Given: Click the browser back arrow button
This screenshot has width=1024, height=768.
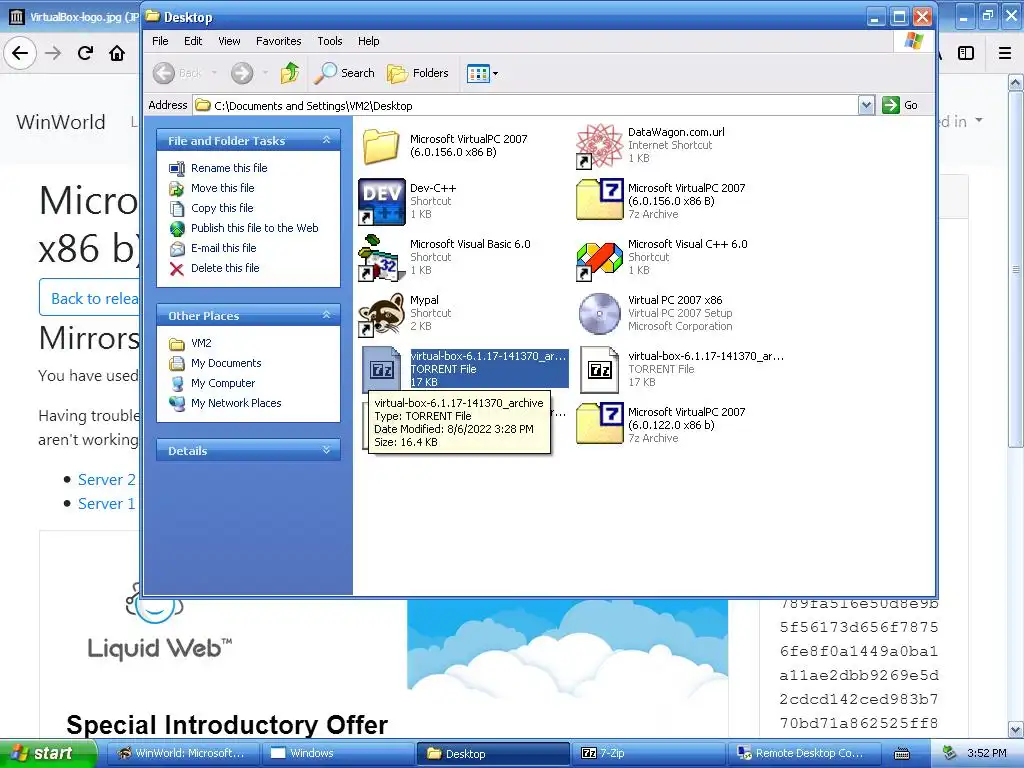Looking at the screenshot, I should click(20, 53).
